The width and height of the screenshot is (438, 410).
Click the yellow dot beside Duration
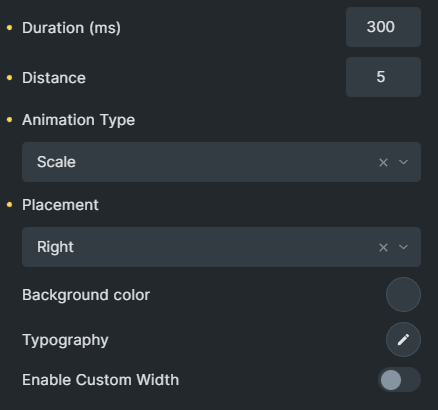tap(10, 28)
